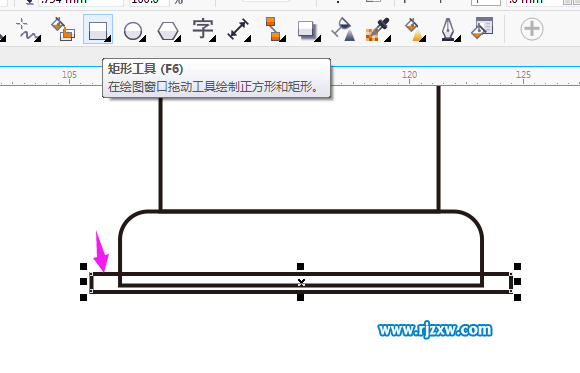
Task: Click the left vertical line of drawing
Action: pos(161,154)
